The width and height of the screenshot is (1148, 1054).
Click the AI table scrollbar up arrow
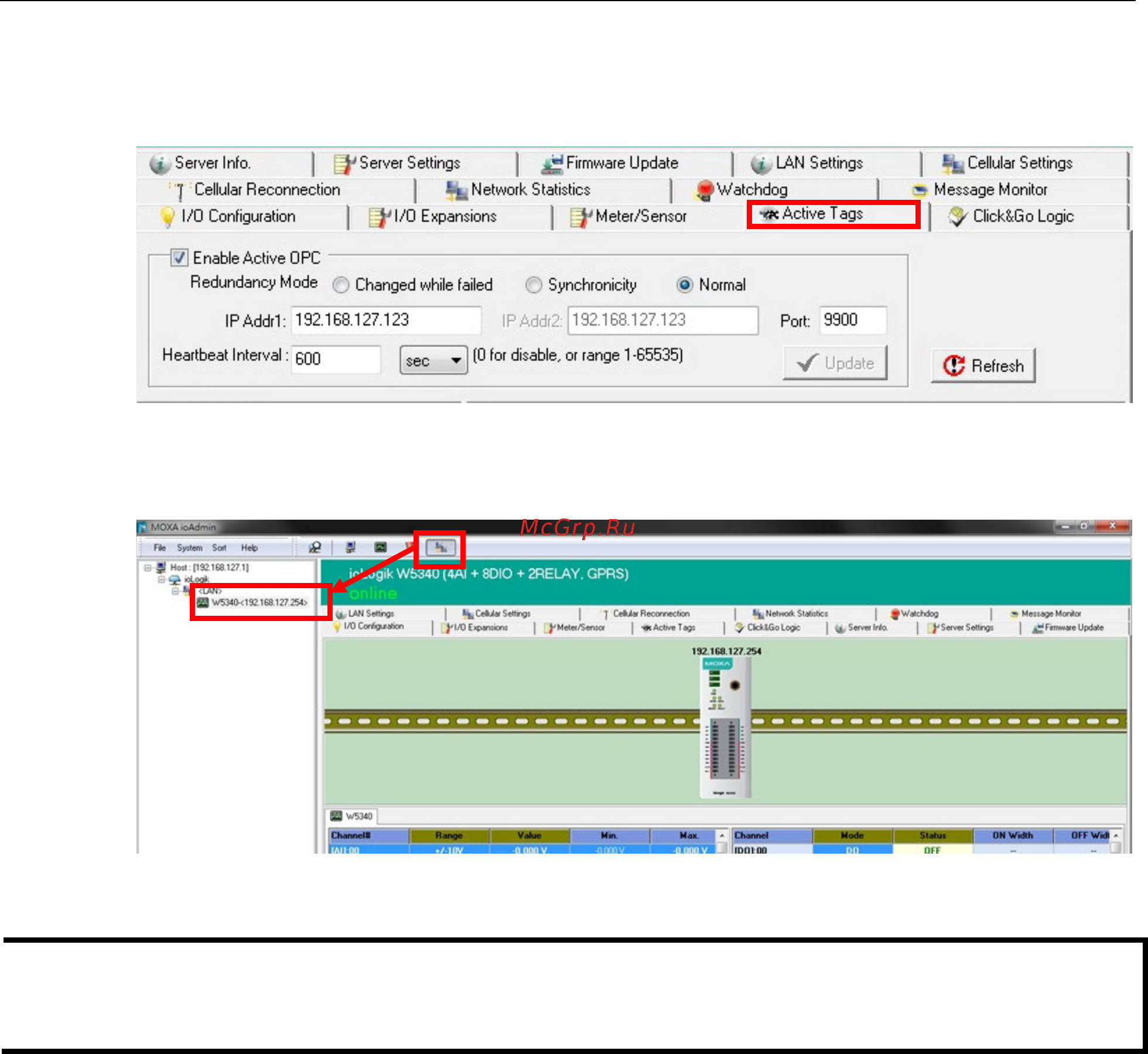[x=722, y=835]
